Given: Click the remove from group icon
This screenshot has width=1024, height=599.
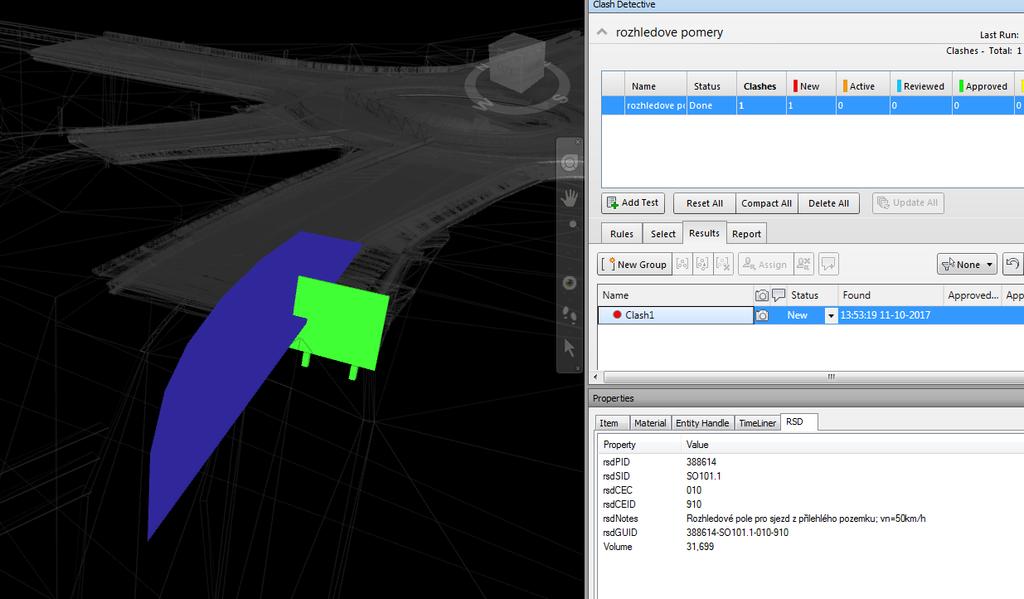Looking at the screenshot, I should tap(702, 264).
